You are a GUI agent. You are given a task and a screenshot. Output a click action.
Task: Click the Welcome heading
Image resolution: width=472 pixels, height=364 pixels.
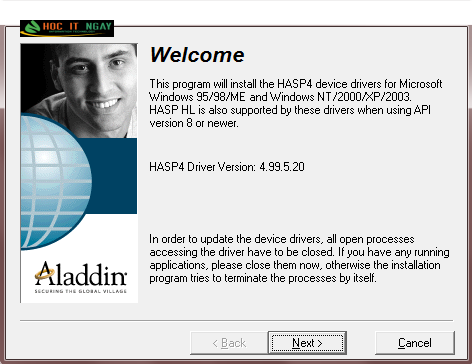click(x=197, y=55)
